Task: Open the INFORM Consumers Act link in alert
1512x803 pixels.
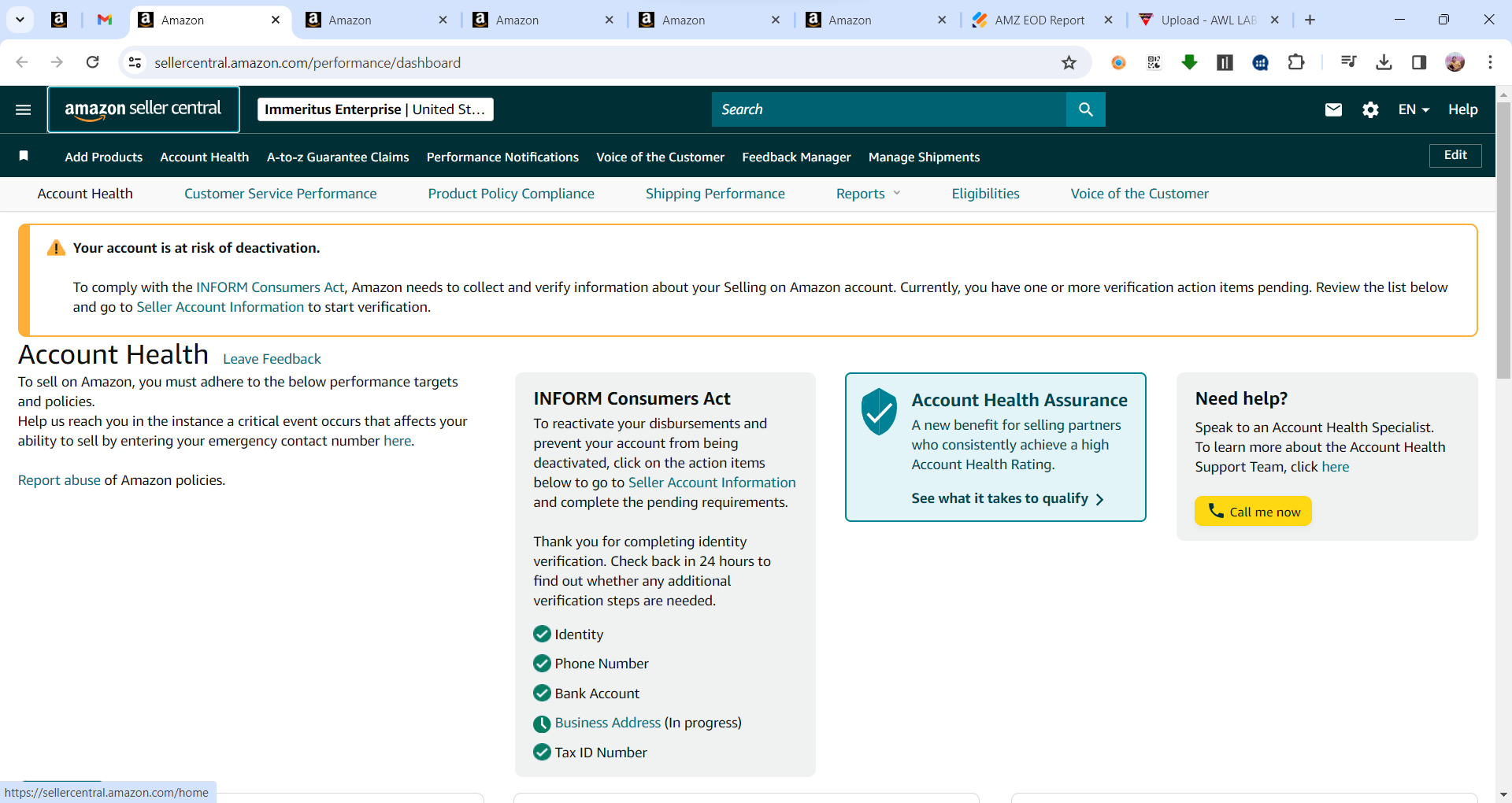Action: pos(270,287)
